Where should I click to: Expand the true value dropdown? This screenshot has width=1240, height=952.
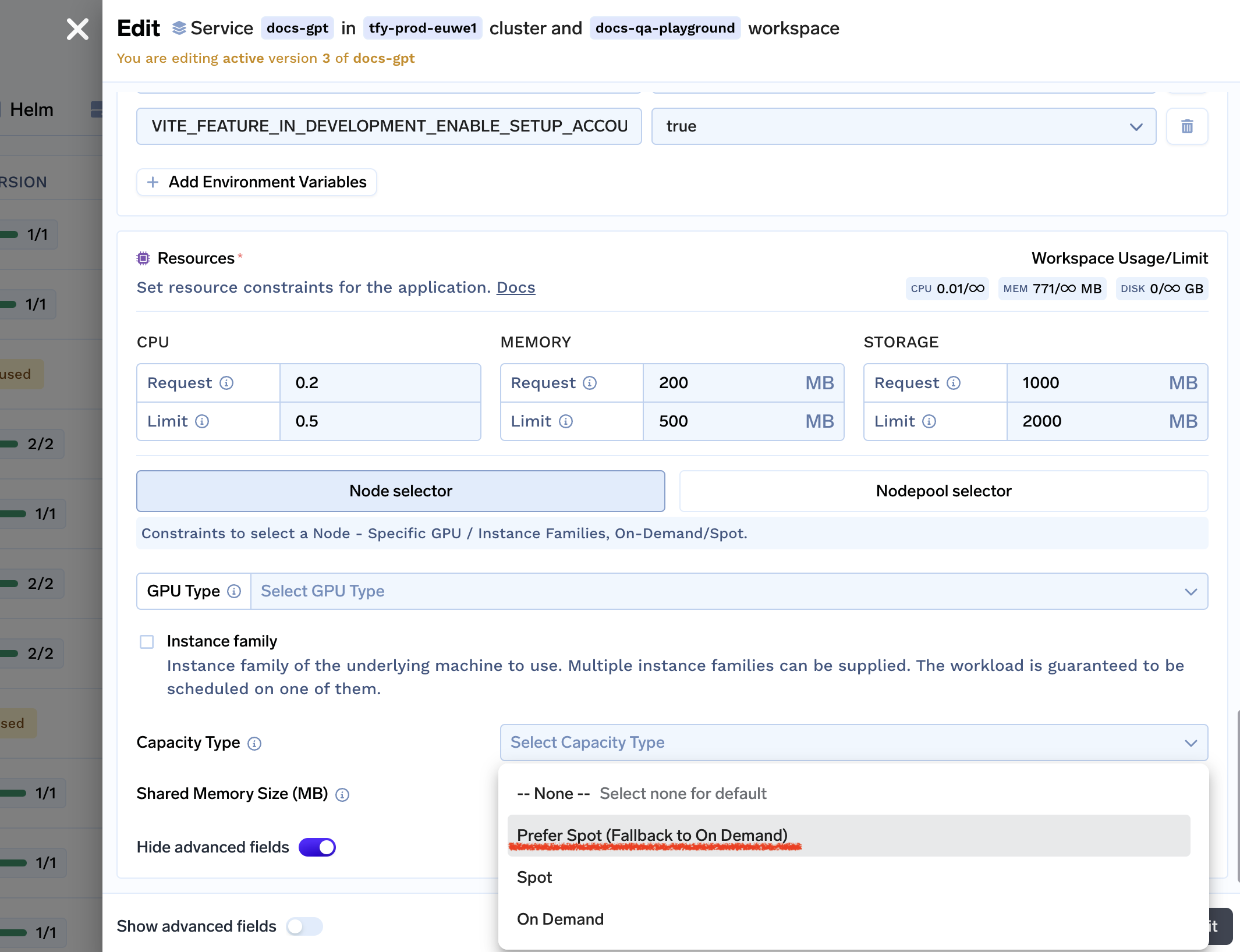click(1135, 126)
